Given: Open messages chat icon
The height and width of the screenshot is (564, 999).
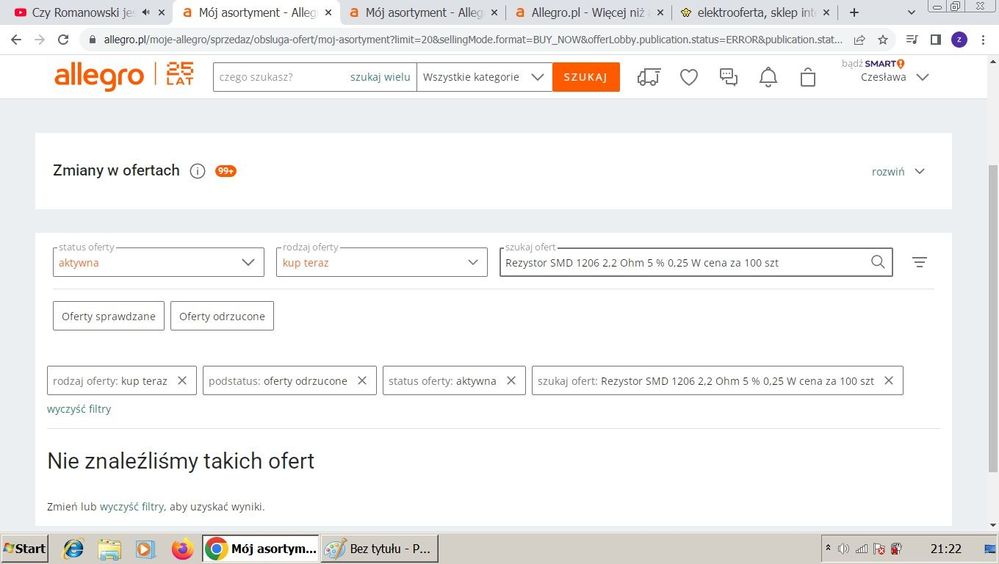Looking at the screenshot, I should (728, 77).
